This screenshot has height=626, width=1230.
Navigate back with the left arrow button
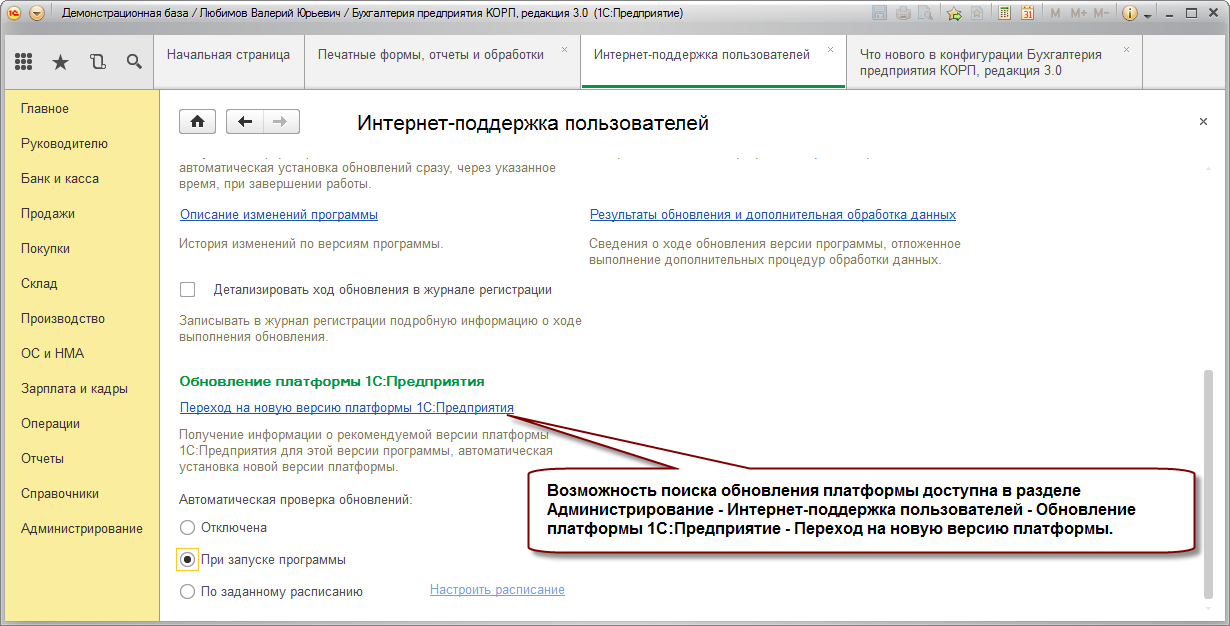245,121
